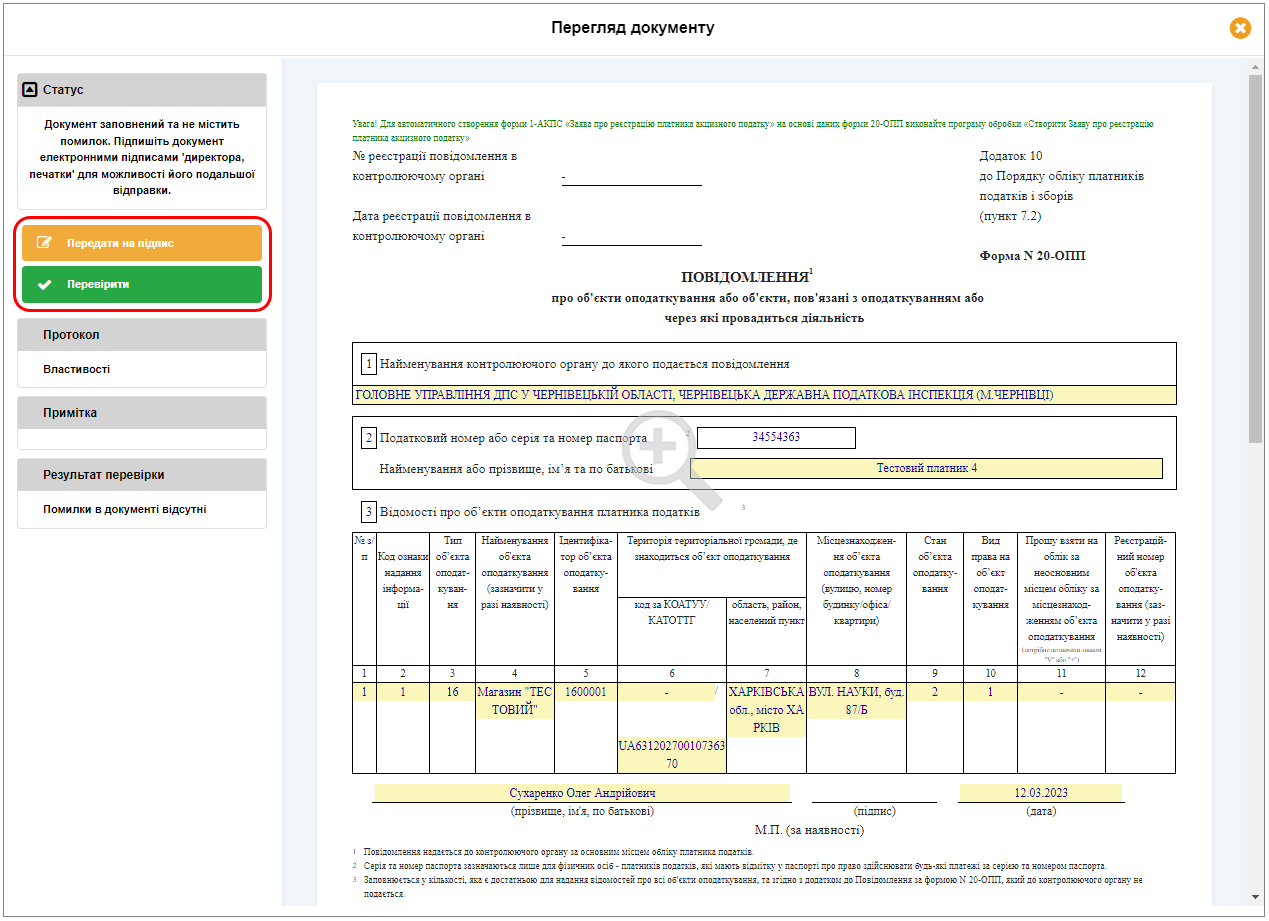The height and width of the screenshot is (921, 1269).
Task: Click the Передати на підпис button
Action: point(142,243)
